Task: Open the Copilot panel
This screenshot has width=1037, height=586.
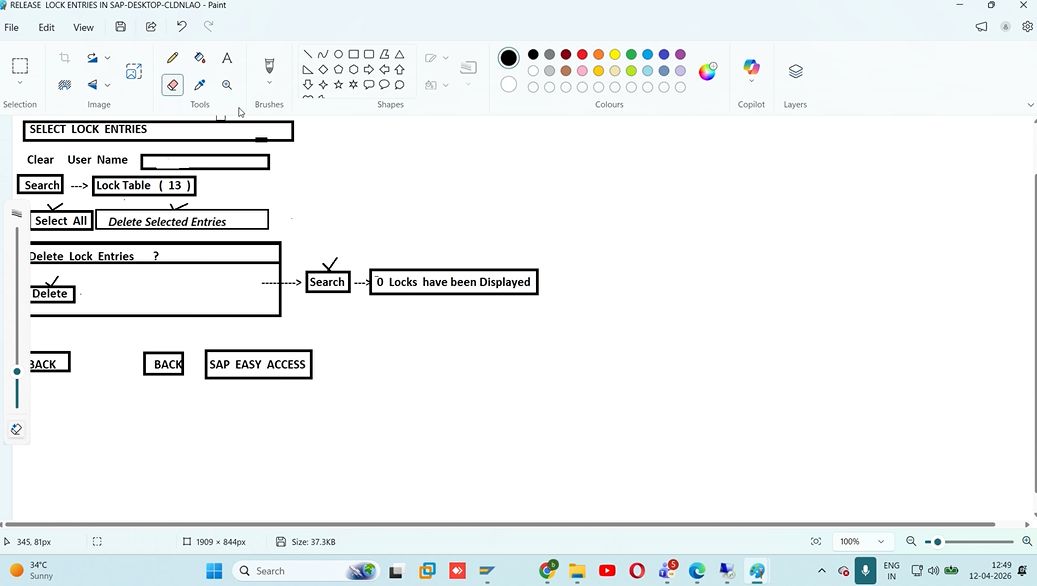Action: click(x=751, y=69)
